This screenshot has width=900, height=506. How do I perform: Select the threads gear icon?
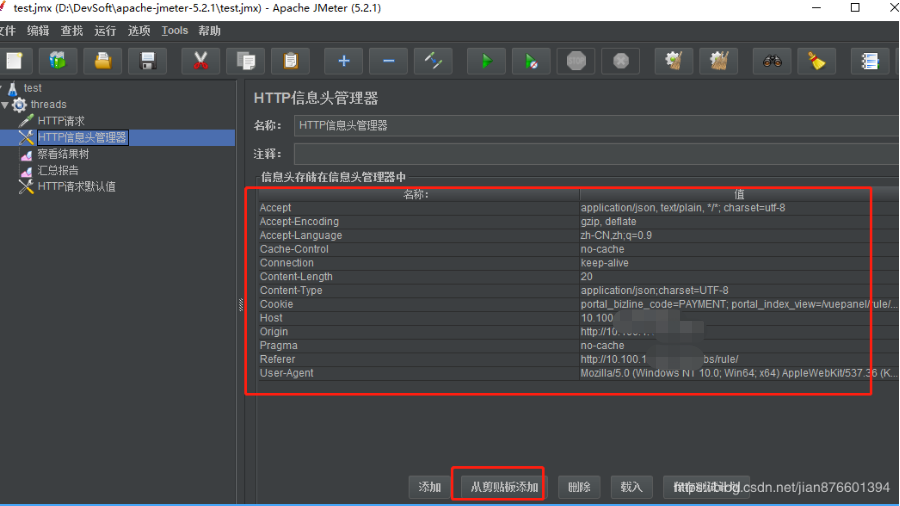pos(20,104)
